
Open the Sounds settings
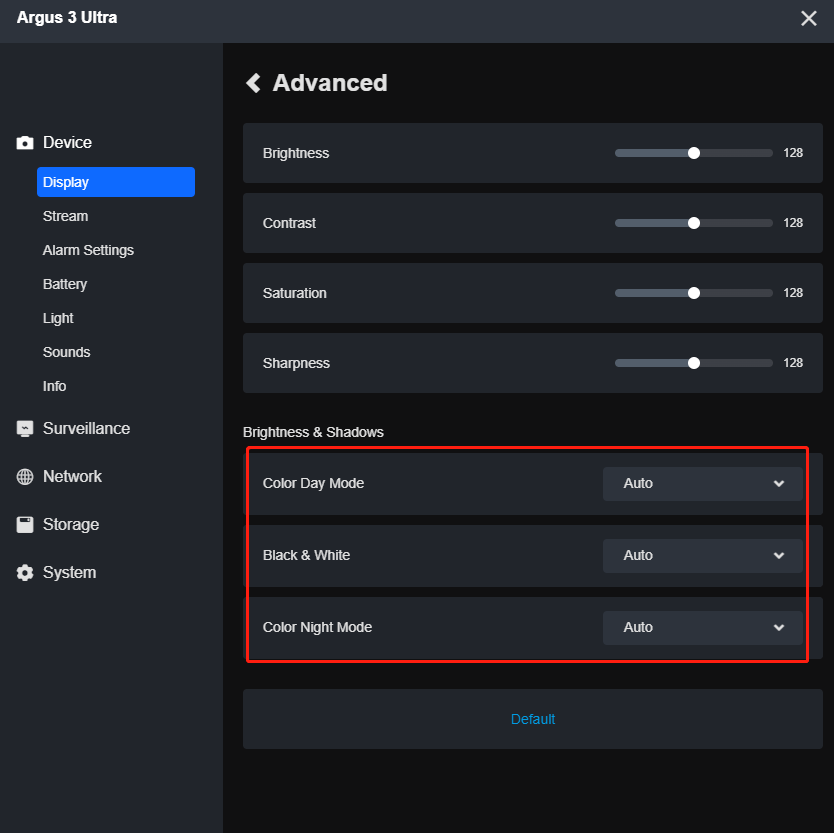coord(66,352)
